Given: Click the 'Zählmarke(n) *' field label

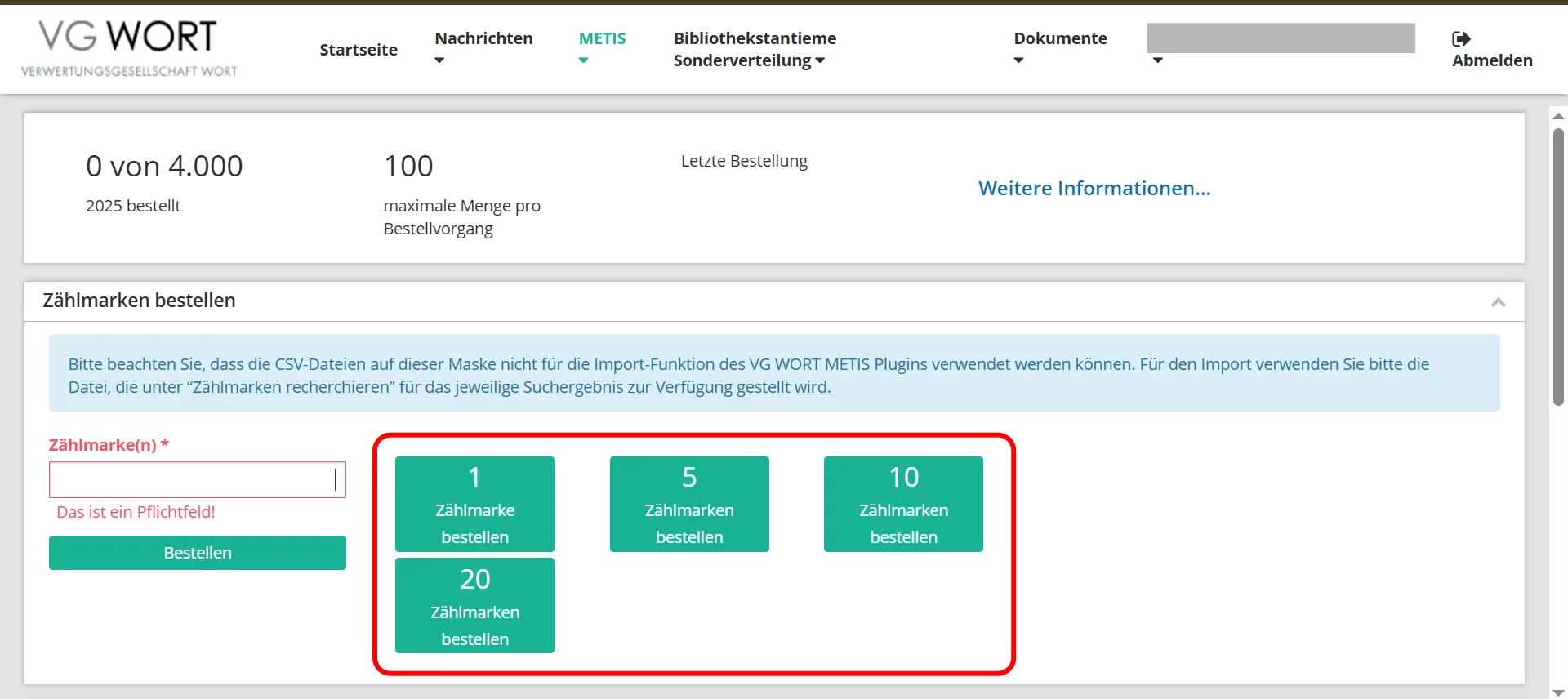Looking at the screenshot, I should click(109, 445).
